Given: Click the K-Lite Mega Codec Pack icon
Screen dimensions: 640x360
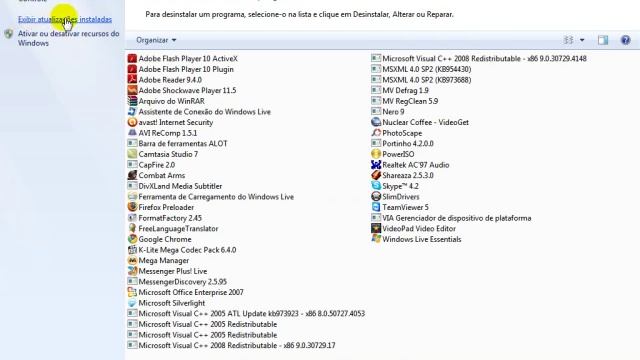Looking at the screenshot, I should tap(132, 249).
